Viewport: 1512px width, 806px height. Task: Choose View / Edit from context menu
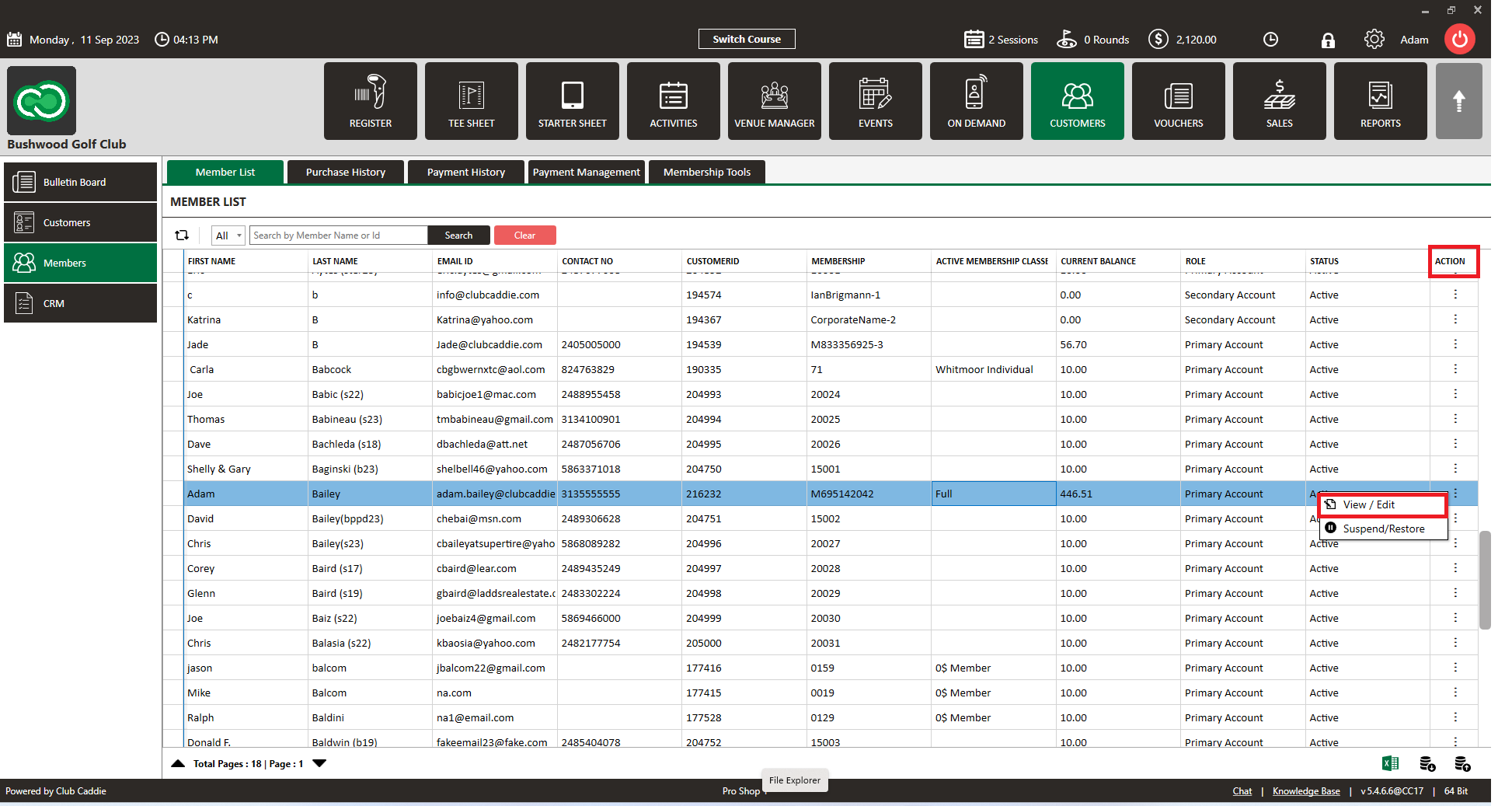click(1383, 504)
